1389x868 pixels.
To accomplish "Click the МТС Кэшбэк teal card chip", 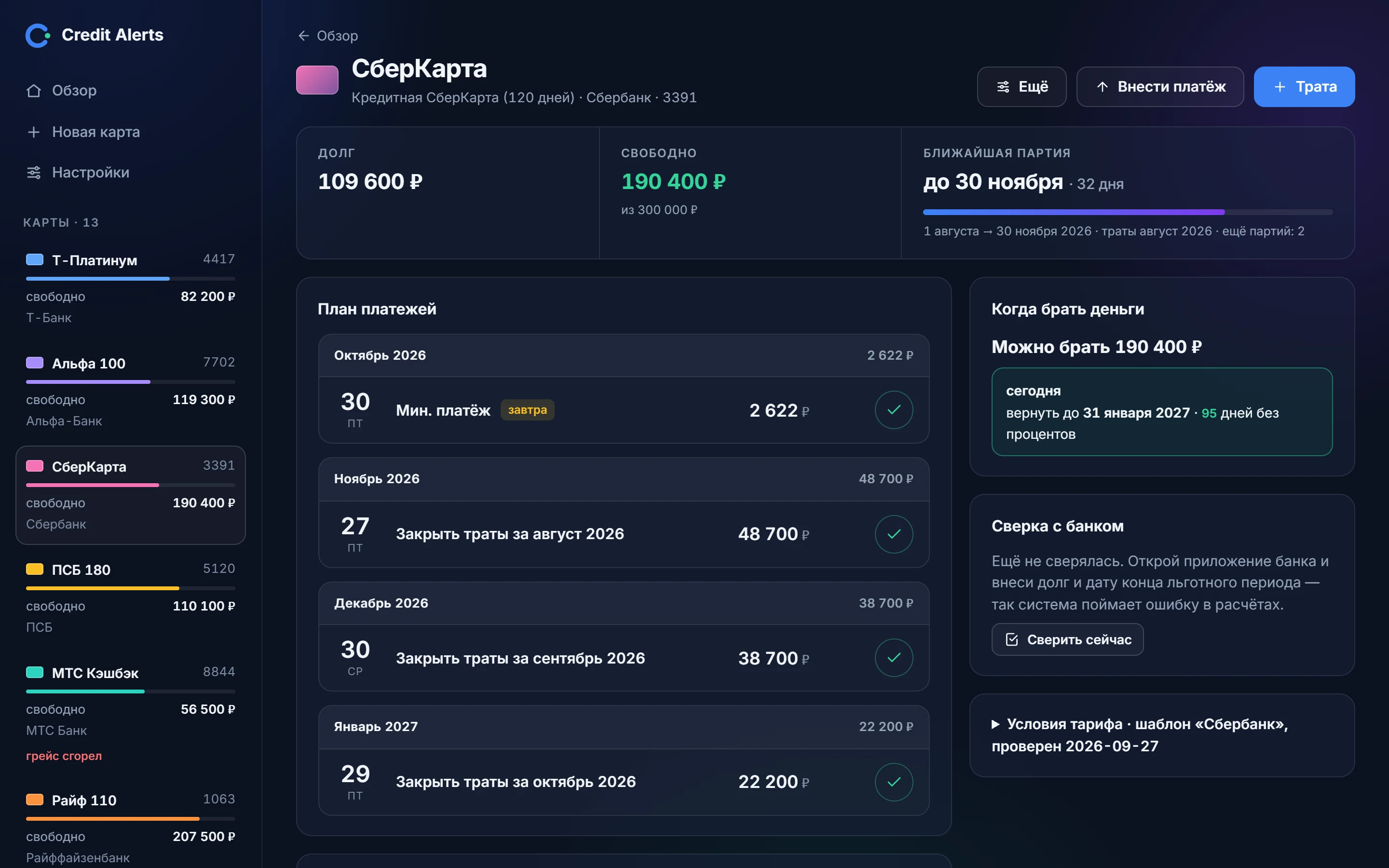I will click(35, 672).
